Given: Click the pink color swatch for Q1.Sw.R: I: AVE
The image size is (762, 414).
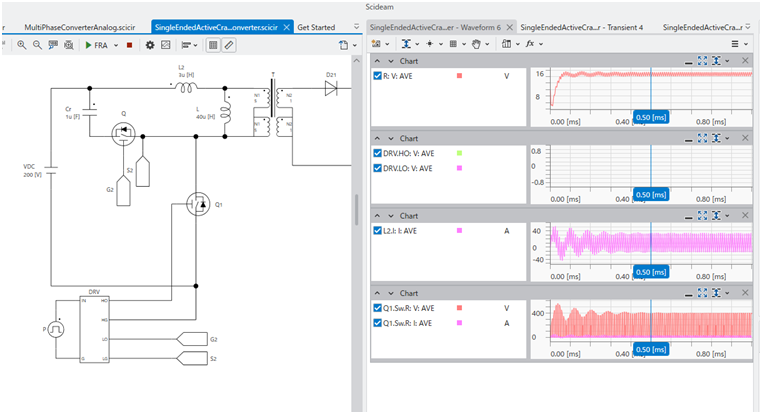Looking at the screenshot, I should click(460, 323).
